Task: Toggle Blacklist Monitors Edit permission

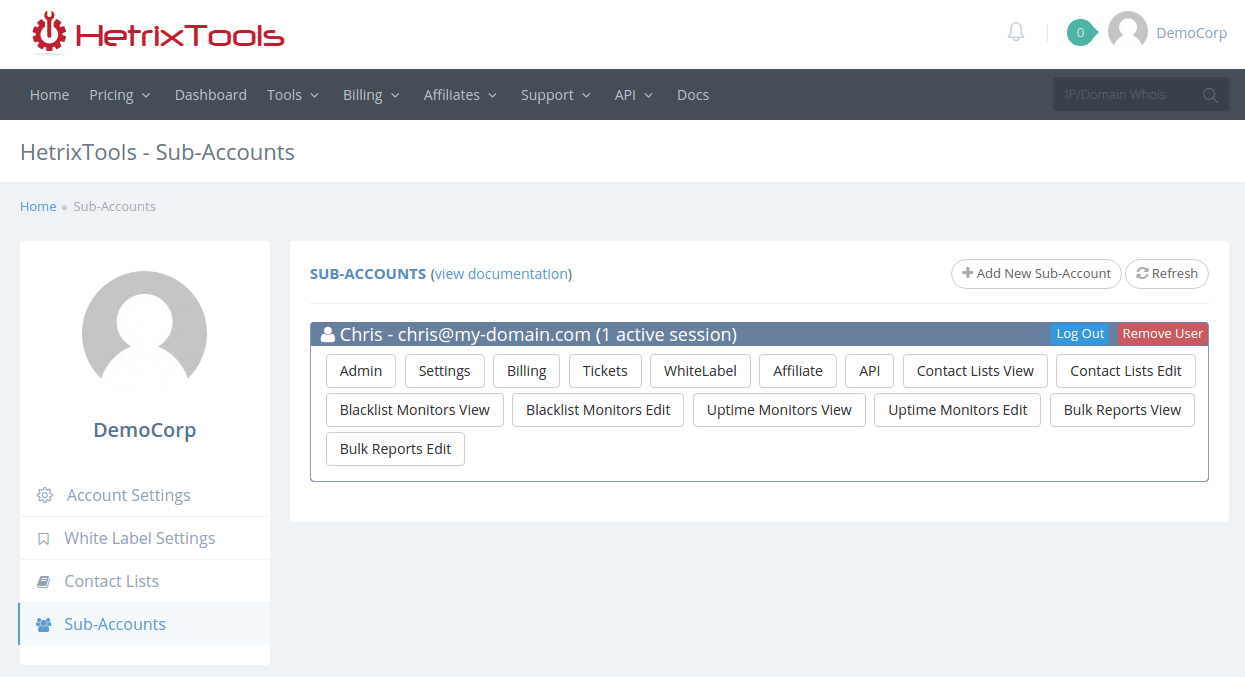Action: (x=598, y=409)
